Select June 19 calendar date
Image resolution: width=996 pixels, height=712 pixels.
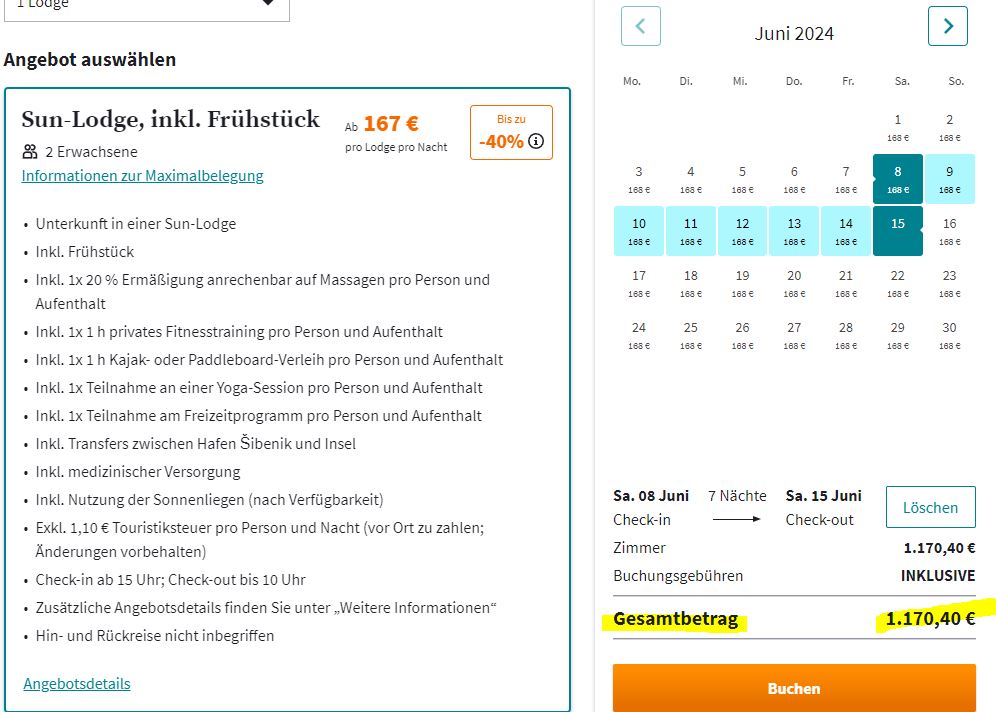click(742, 283)
